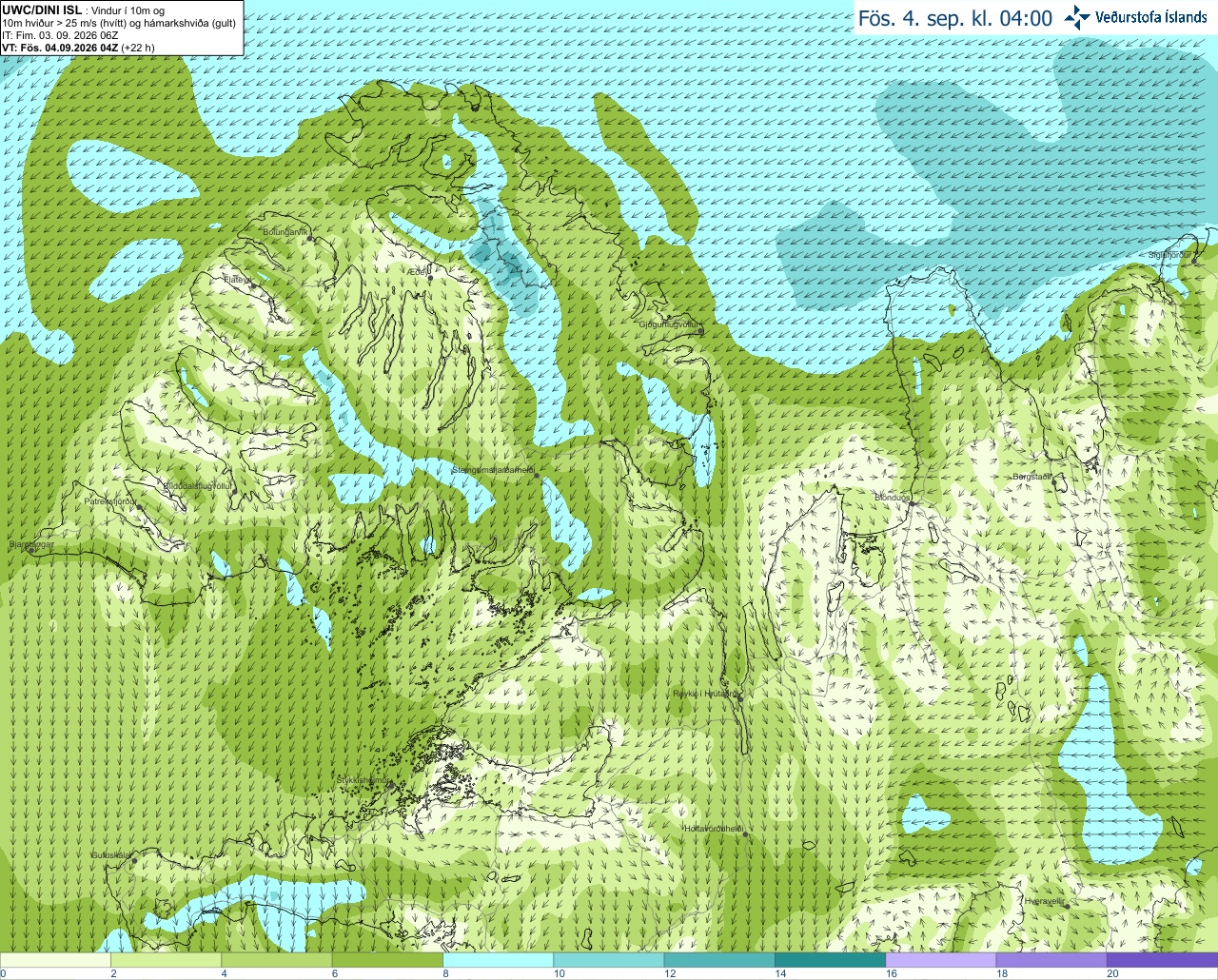
Task: Click the Æðey weather station marker
Action: pos(430,278)
